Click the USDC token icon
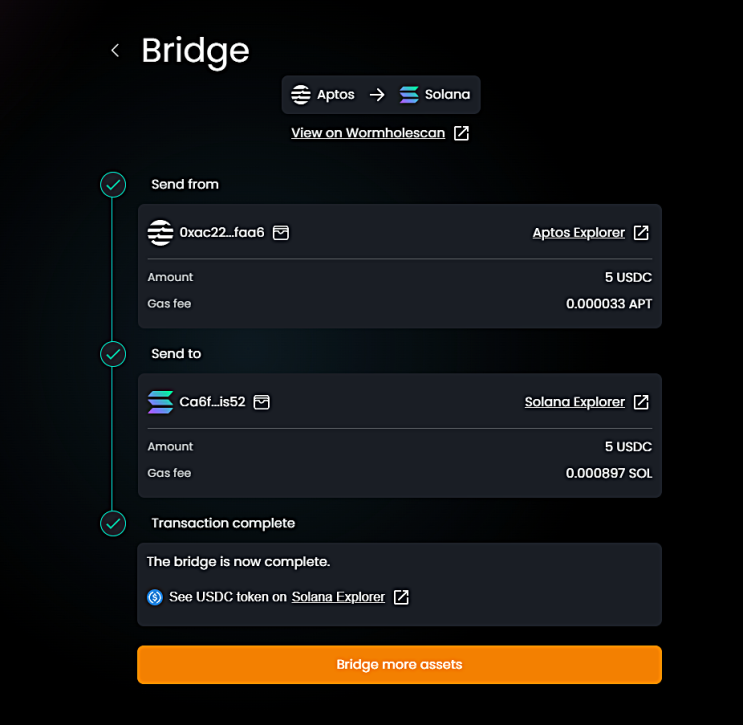This screenshot has height=725, width=743. click(155, 597)
